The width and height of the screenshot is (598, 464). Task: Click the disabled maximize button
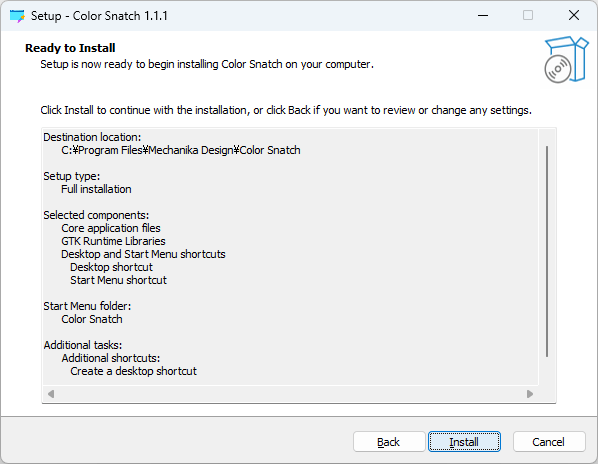coord(528,16)
